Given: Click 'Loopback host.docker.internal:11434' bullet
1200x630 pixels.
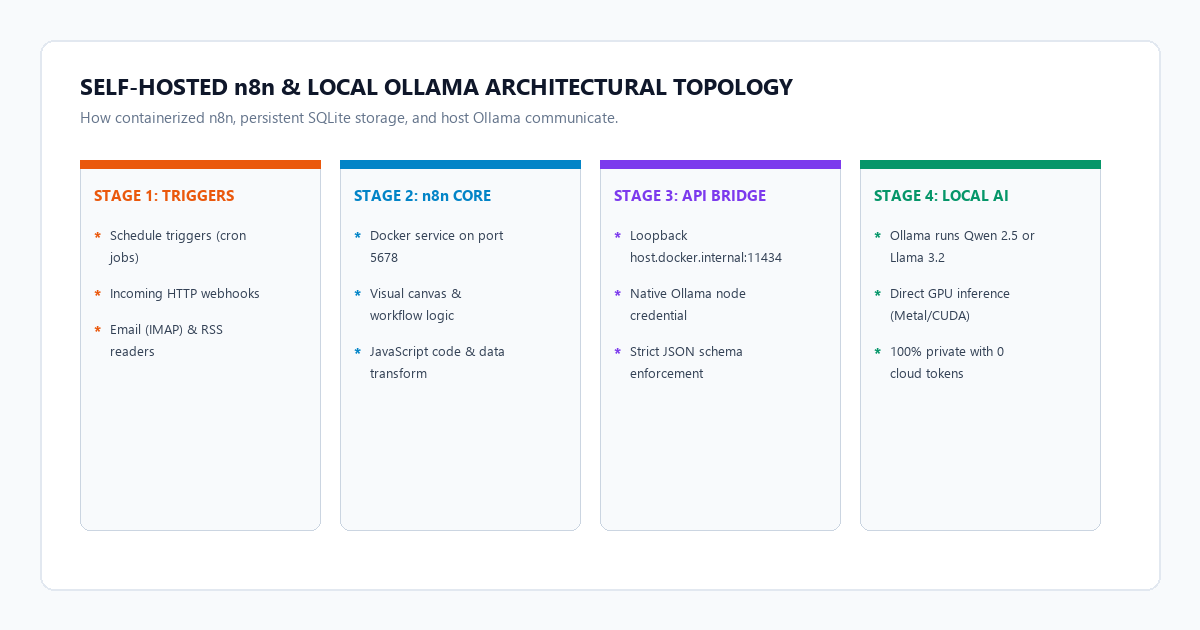Looking at the screenshot, I should (698, 247).
